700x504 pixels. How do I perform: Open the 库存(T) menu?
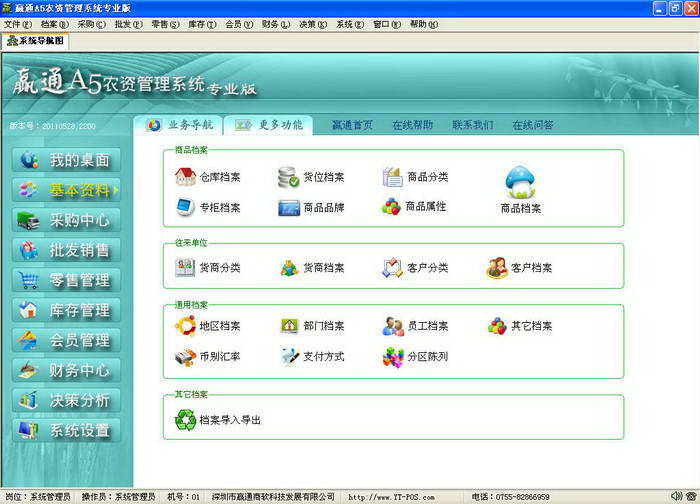point(202,24)
